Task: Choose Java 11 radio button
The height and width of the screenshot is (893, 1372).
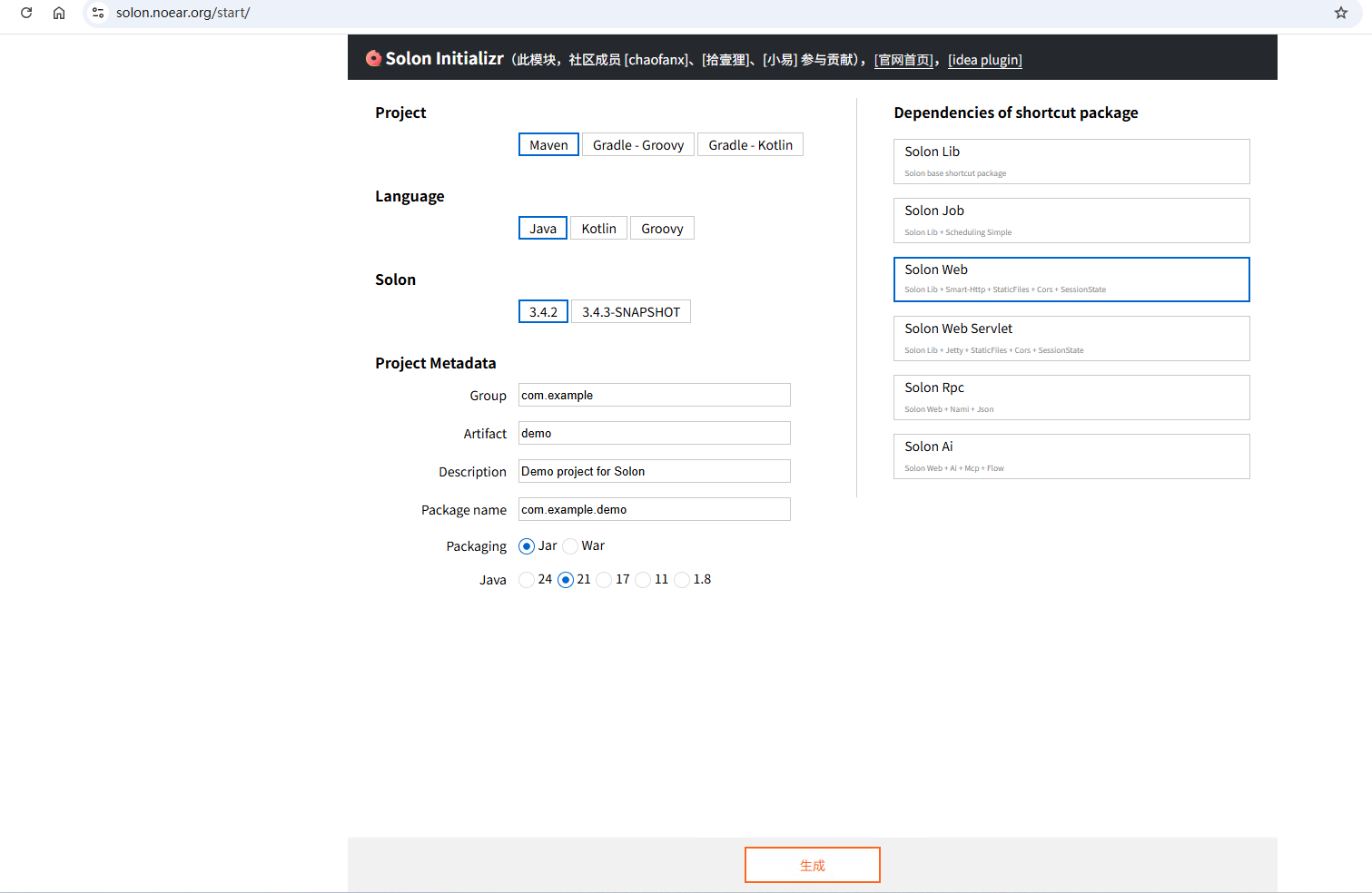Action: (x=643, y=580)
